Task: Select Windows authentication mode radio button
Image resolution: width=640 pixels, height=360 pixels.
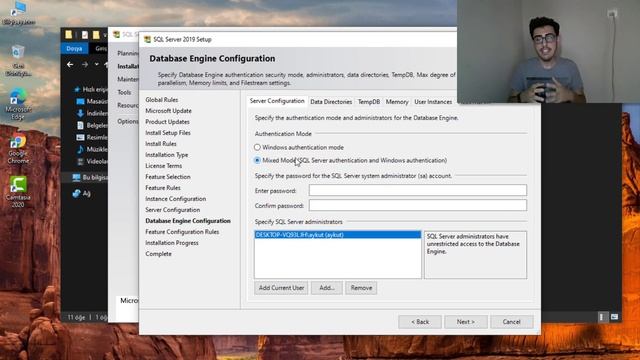Action: (257, 147)
